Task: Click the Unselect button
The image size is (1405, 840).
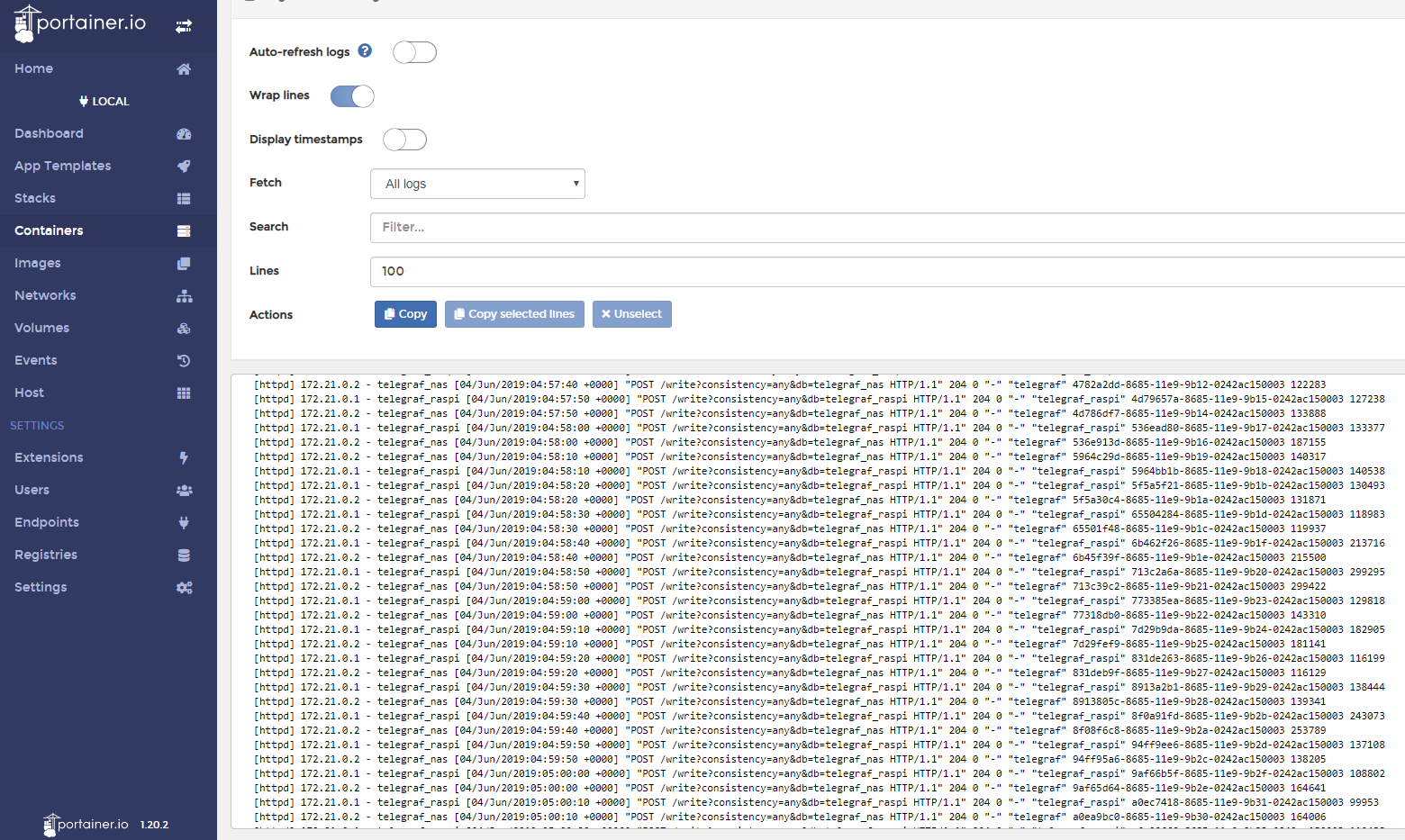Action: tap(631, 314)
